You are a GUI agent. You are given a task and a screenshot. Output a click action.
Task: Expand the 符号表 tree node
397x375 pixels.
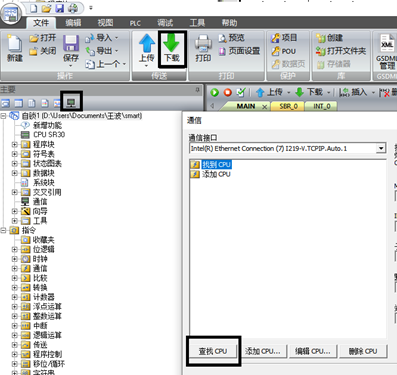click(14, 154)
